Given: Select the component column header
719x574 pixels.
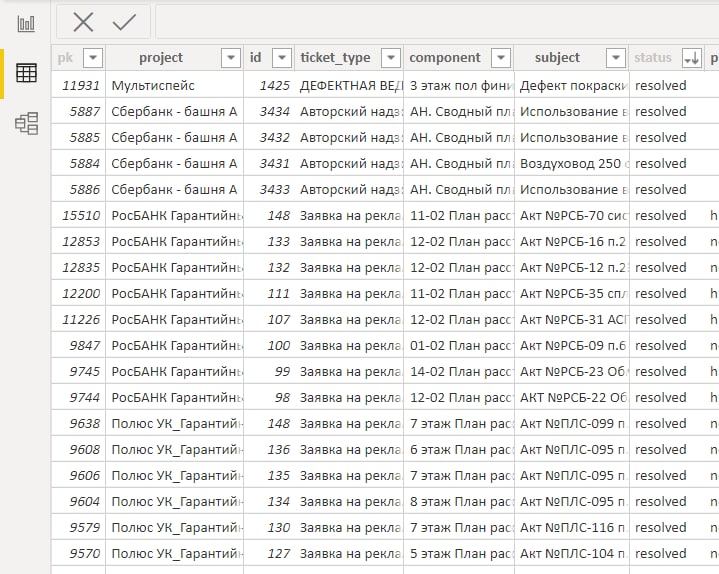Looking at the screenshot, I should coord(445,58).
